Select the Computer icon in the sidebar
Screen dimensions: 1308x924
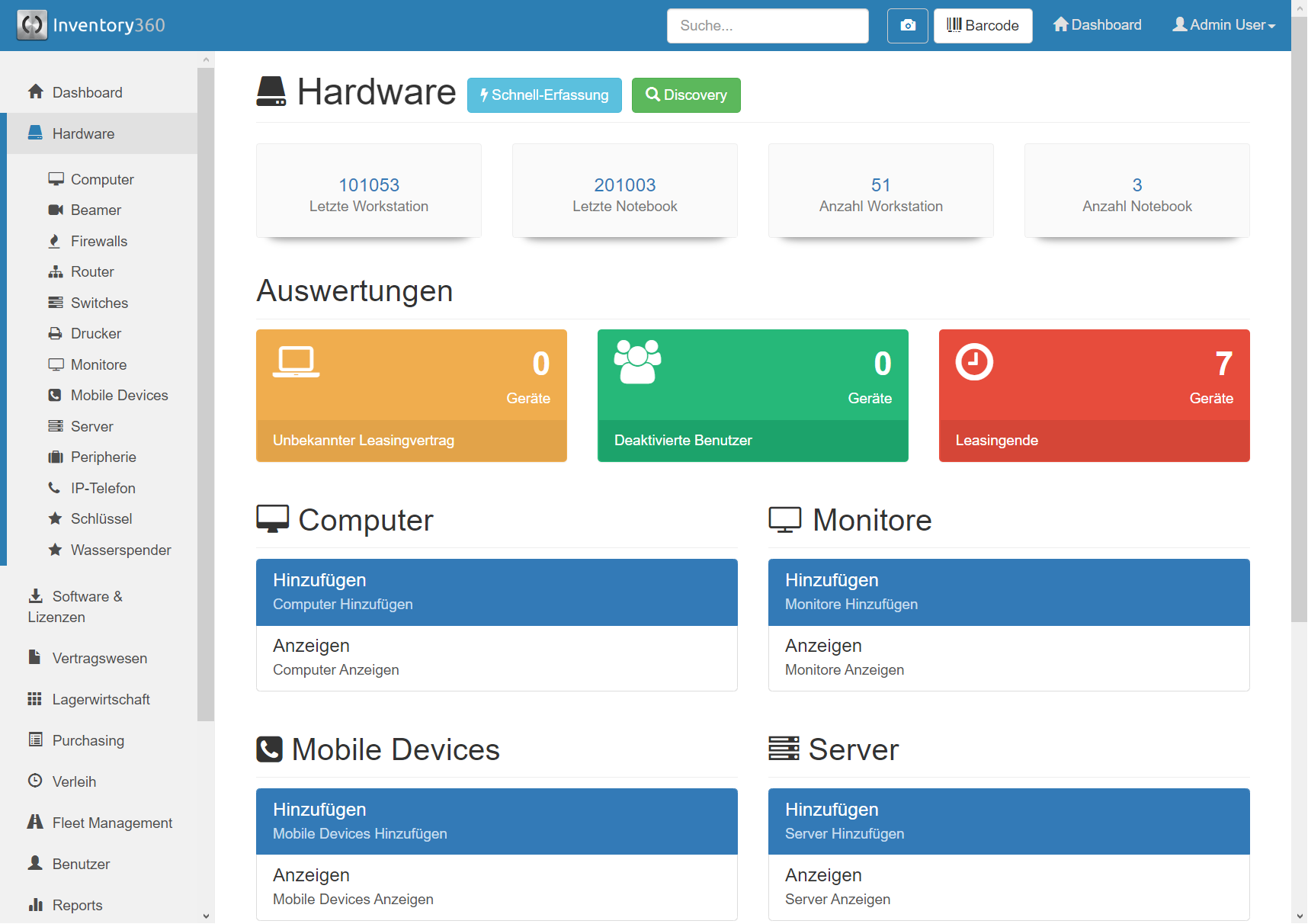click(x=56, y=178)
